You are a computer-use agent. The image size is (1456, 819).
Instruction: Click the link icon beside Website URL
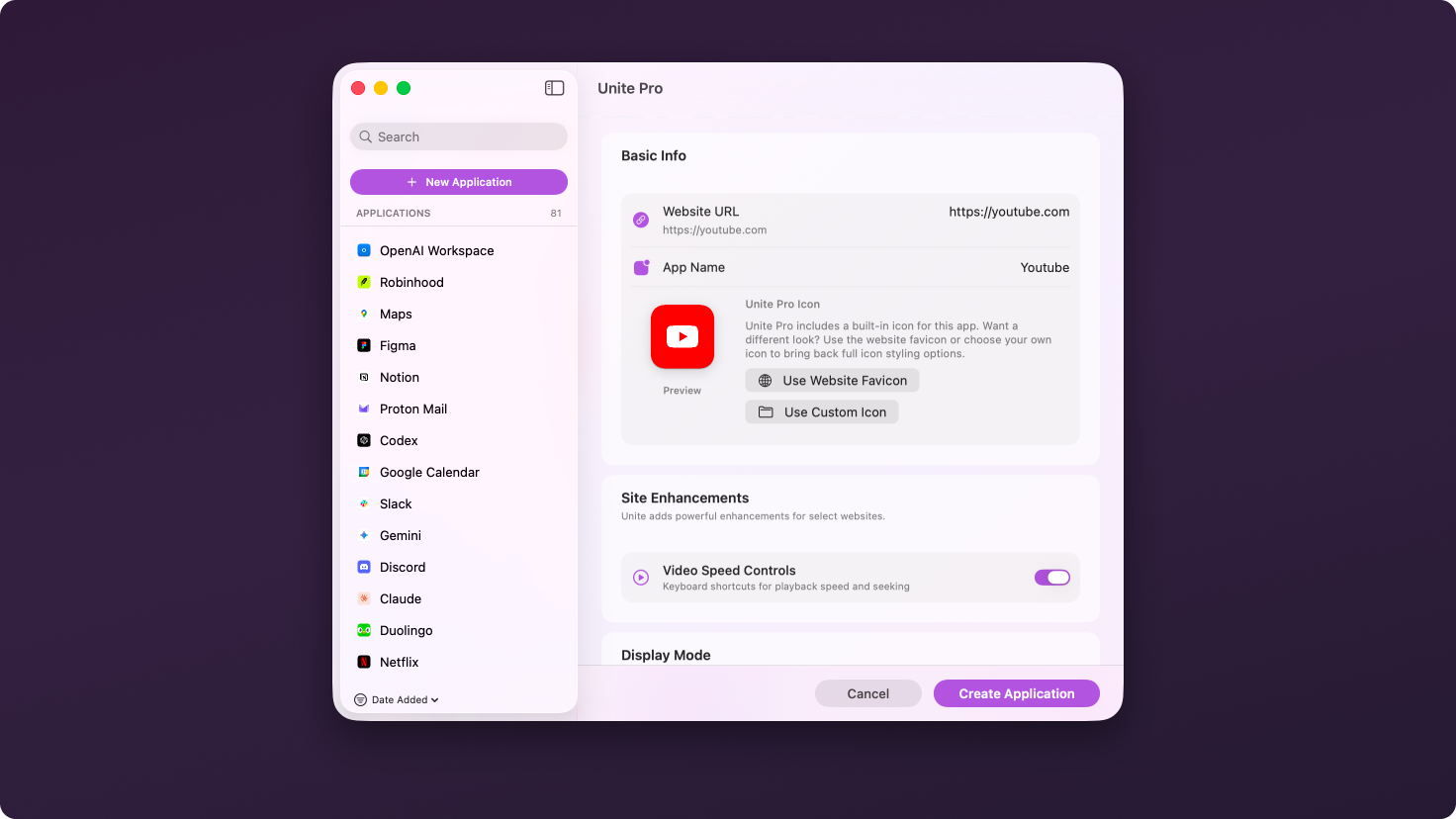tap(641, 220)
